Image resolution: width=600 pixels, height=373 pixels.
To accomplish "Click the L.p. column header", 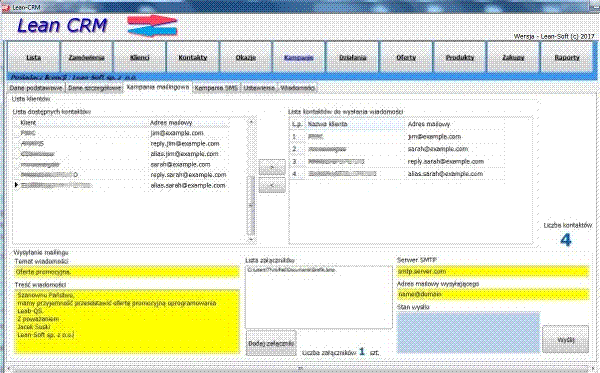I will pos(297,124).
